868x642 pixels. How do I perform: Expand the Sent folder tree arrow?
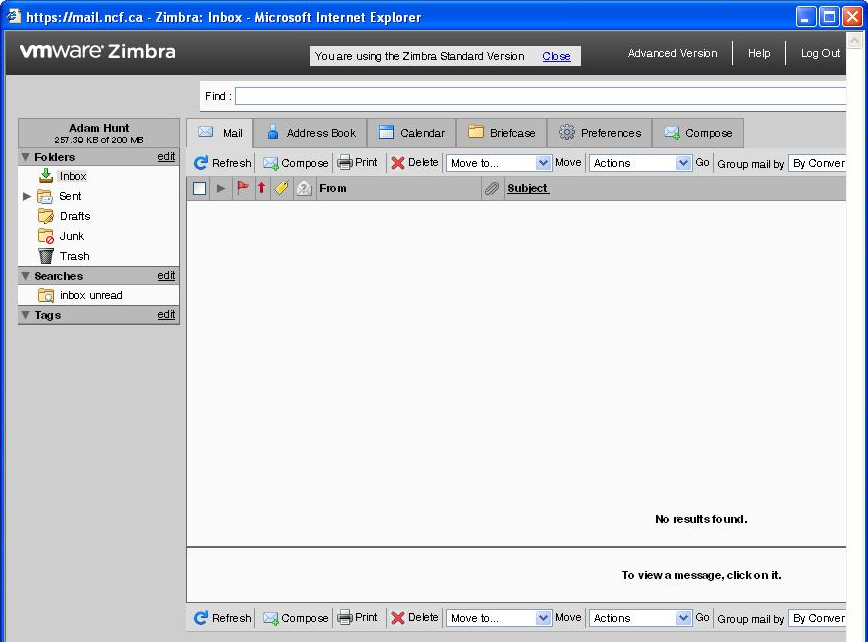click(x=27, y=197)
